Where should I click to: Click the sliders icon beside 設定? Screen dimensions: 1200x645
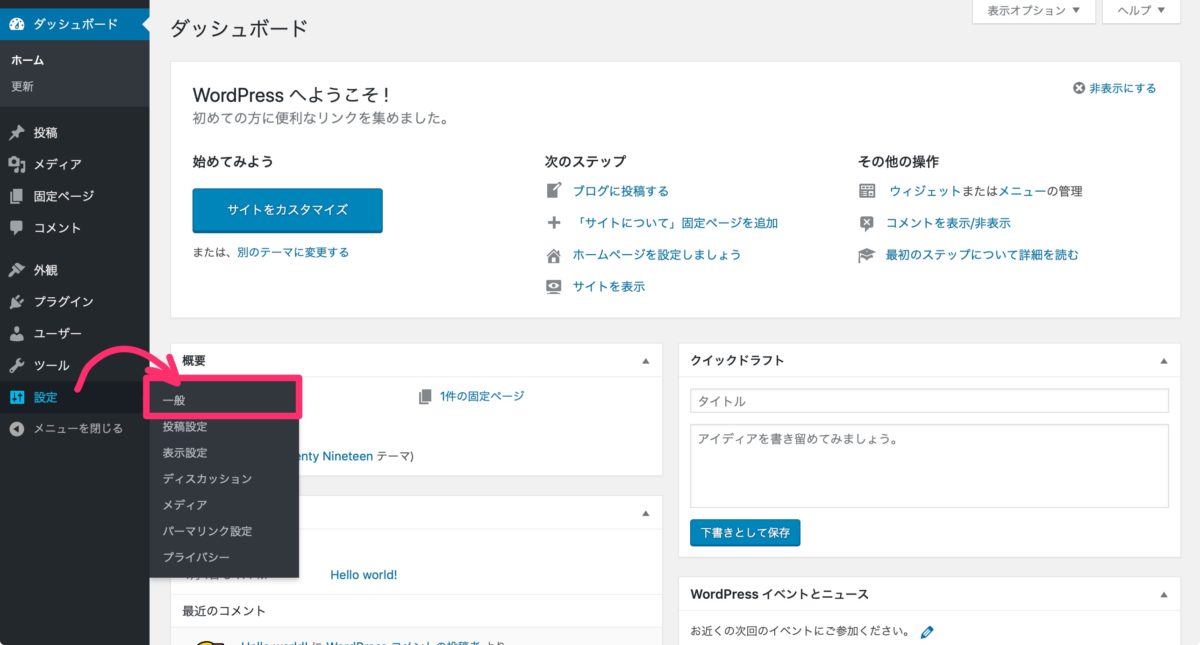tap(17, 397)
